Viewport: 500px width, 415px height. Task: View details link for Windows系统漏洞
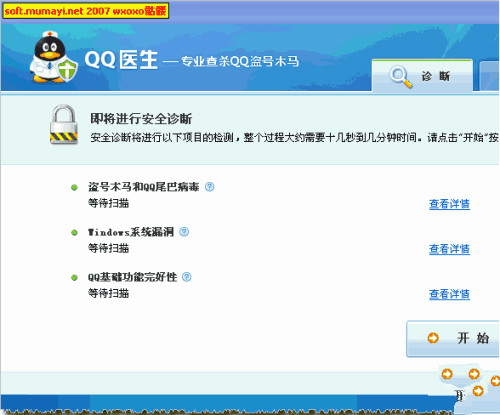(449, 249)
